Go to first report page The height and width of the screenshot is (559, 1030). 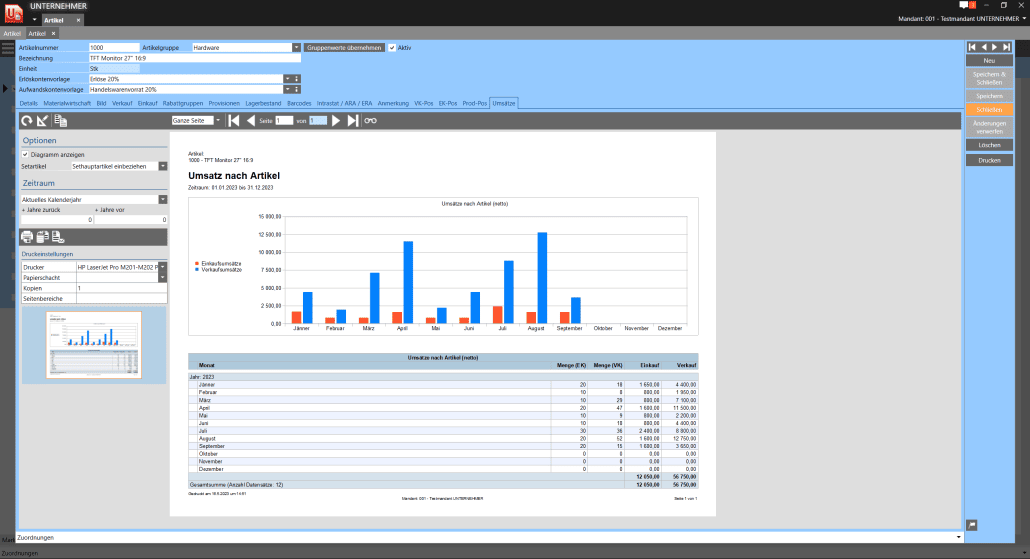coord(234,121)
